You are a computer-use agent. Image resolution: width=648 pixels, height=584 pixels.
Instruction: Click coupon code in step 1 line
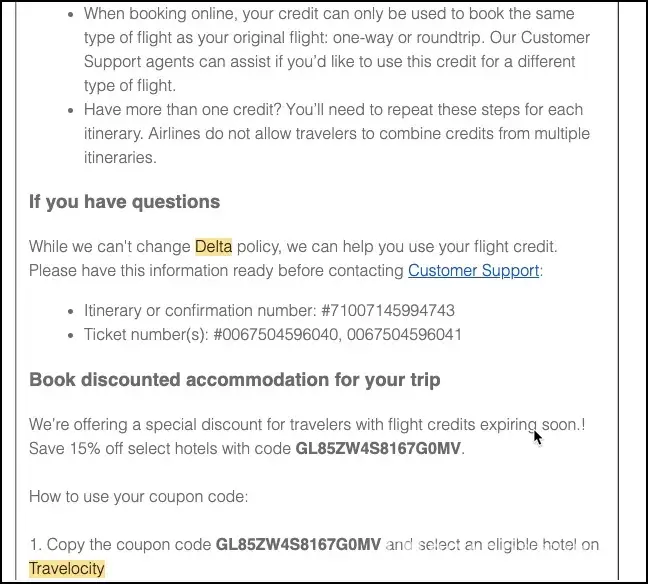point(299,545)
